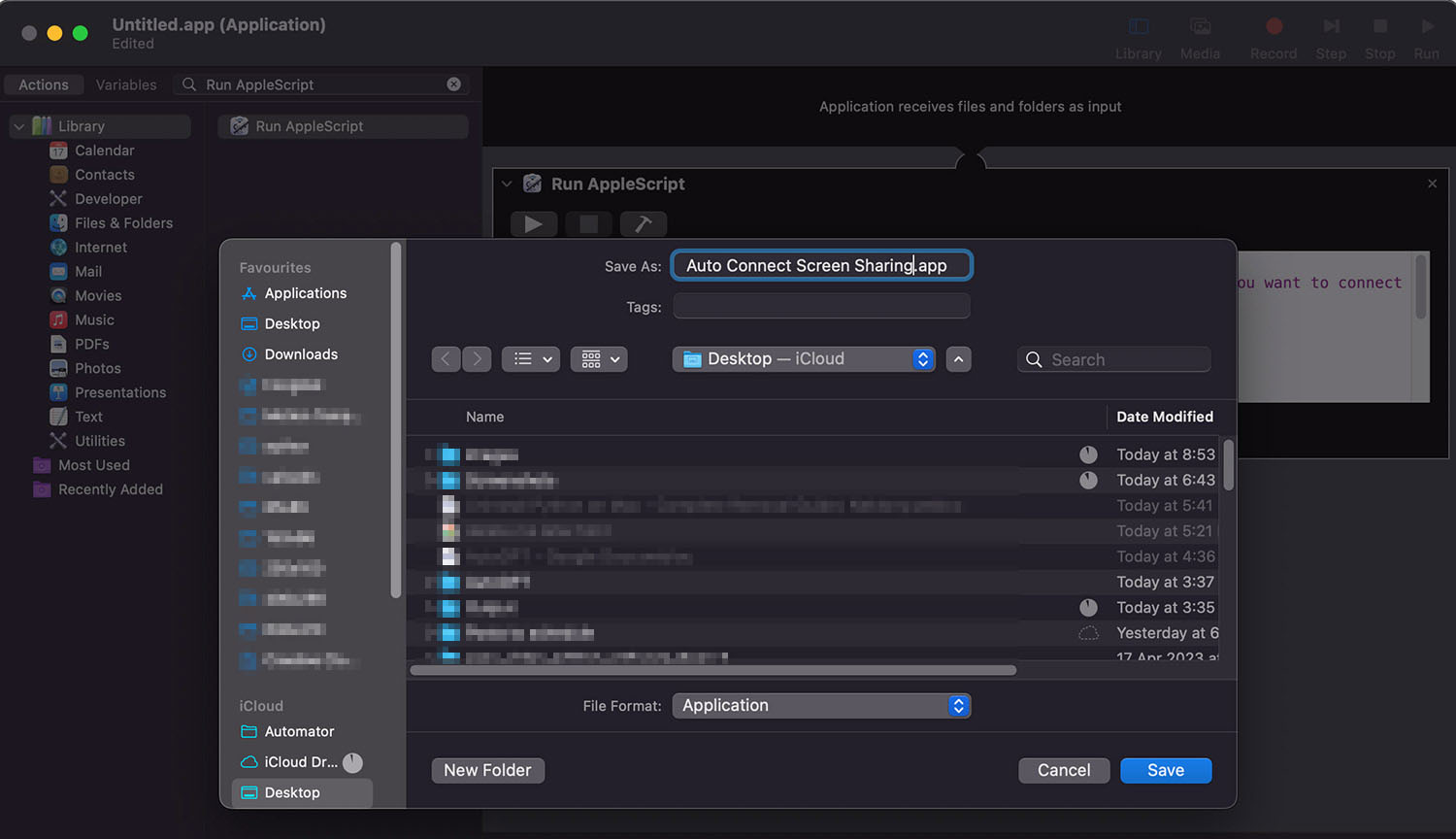Select Photos category in Library
This screenshot has width=1456, height=839.
(98, 368)
